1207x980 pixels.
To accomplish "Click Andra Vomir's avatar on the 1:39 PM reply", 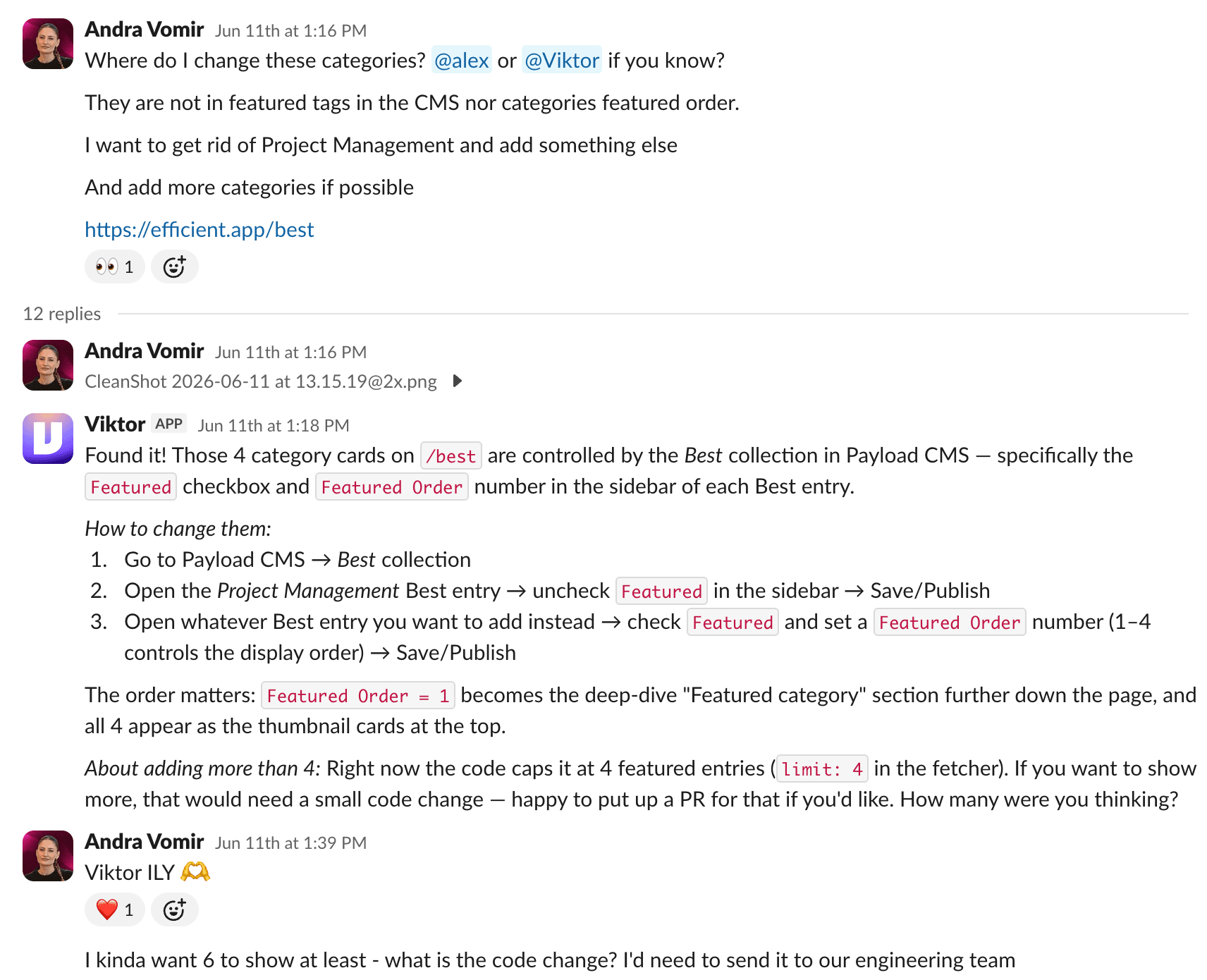I will (48, 856).
